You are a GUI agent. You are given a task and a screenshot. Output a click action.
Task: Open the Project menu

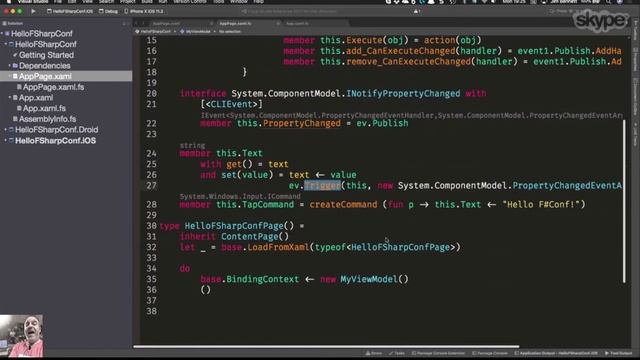click(x=127, y=2)
